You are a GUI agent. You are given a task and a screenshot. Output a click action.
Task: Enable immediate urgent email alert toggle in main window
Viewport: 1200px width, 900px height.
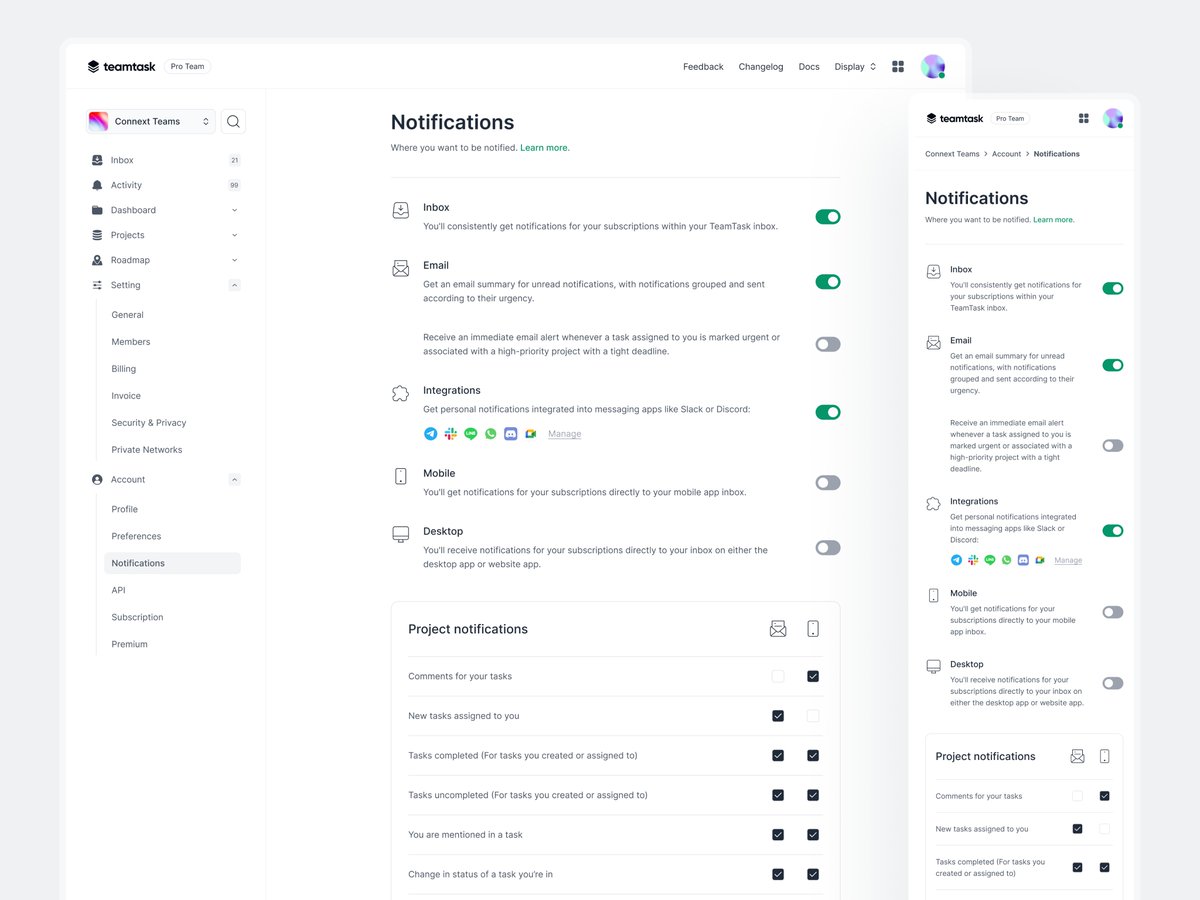tap(828, 344)
